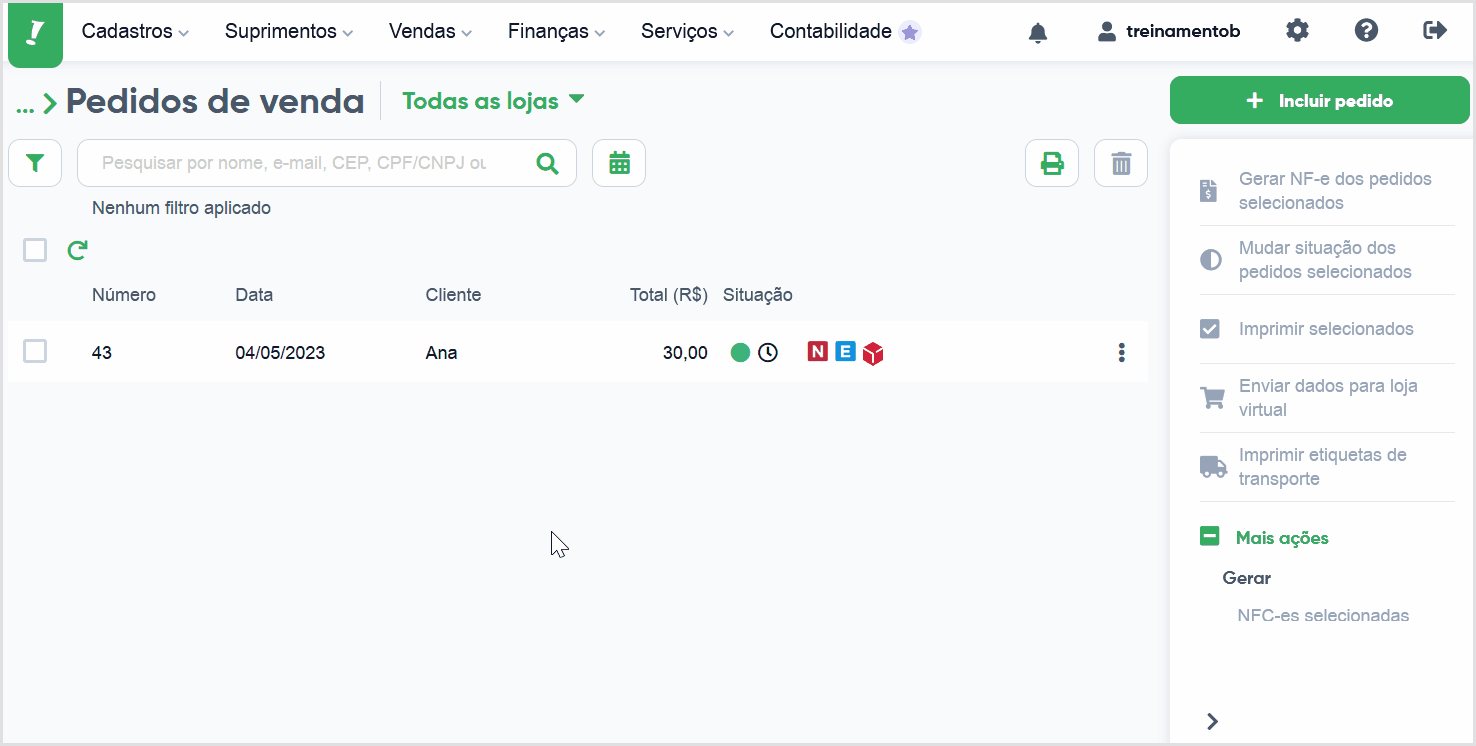1476x746 pixels.
Task: Open the settings gear icon
Action: coord(1297,31)
